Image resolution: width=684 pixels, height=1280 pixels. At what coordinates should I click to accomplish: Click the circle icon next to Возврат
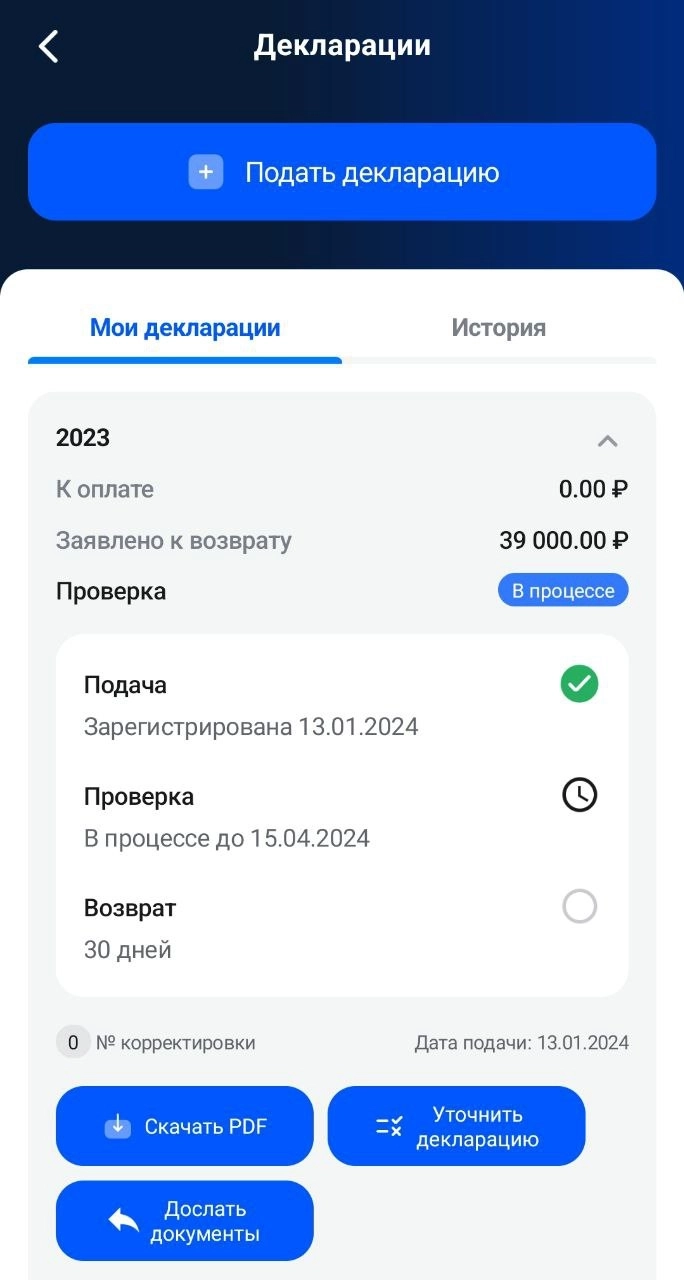click(x=578, y=906)
